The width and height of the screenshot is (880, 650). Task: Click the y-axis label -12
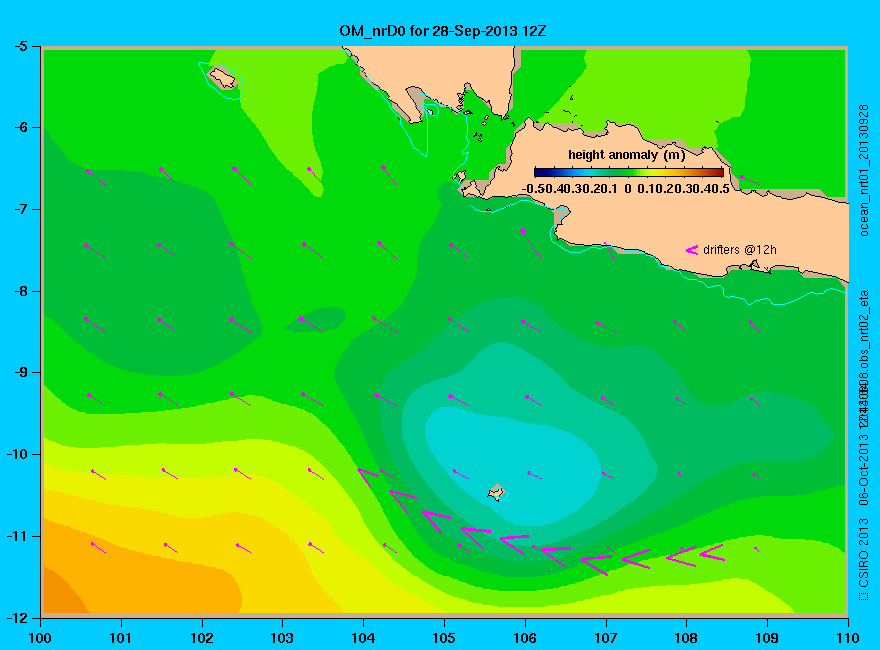16,618
